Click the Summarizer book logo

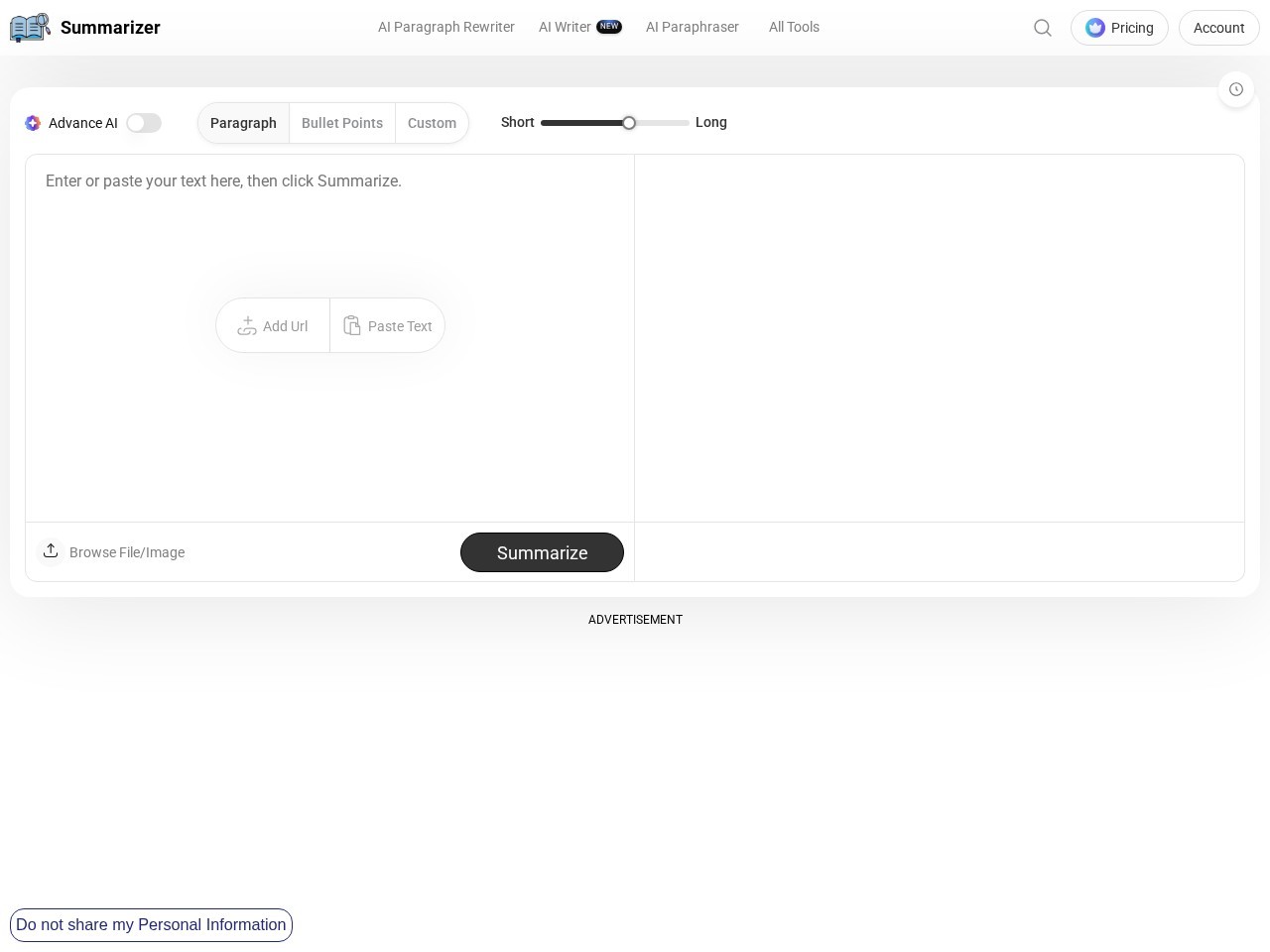[30, 27]
